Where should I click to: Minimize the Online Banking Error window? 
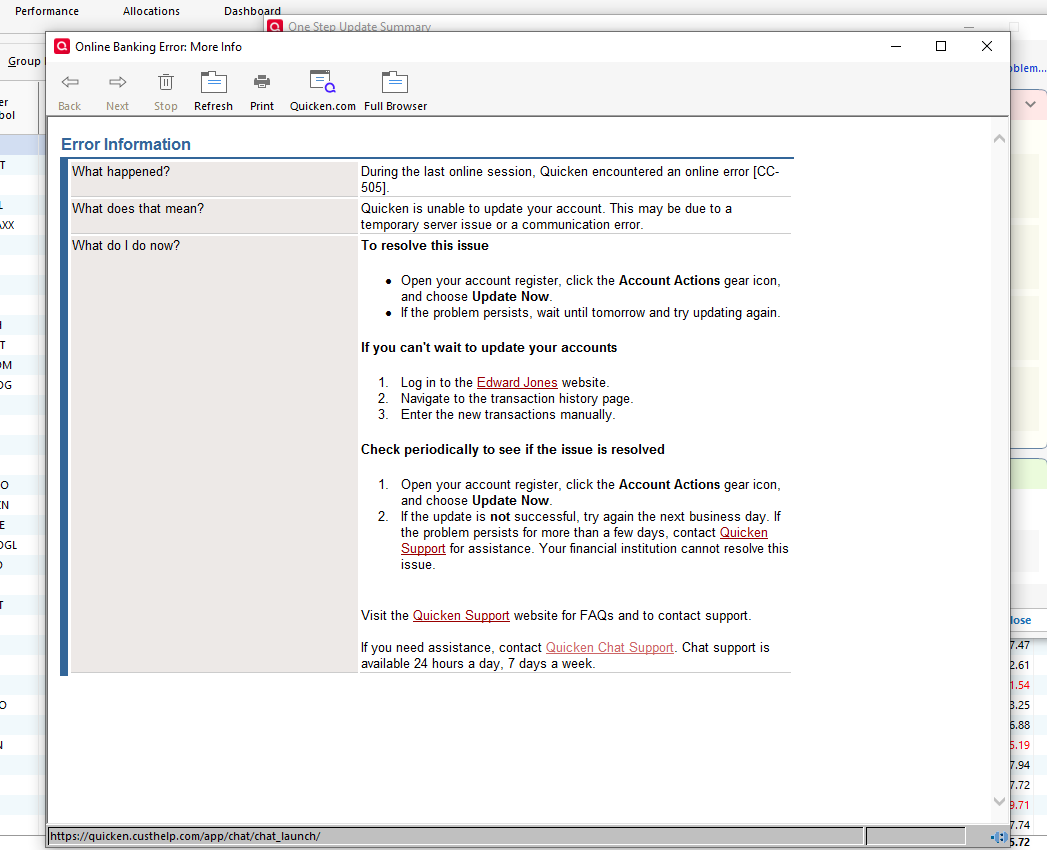pos(896,46)
